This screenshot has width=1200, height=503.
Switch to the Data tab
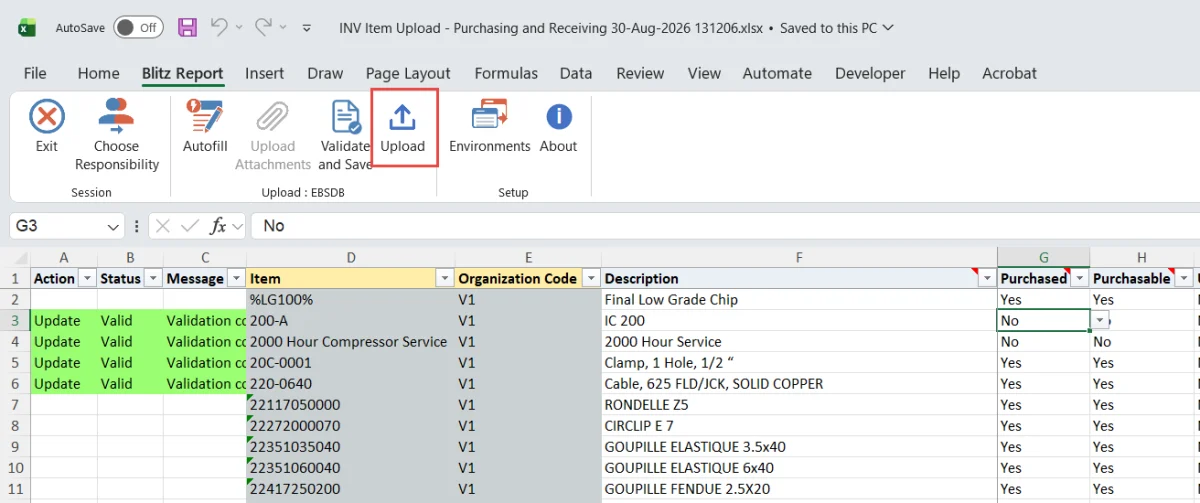pyautogui.click(x=576, y=73)
